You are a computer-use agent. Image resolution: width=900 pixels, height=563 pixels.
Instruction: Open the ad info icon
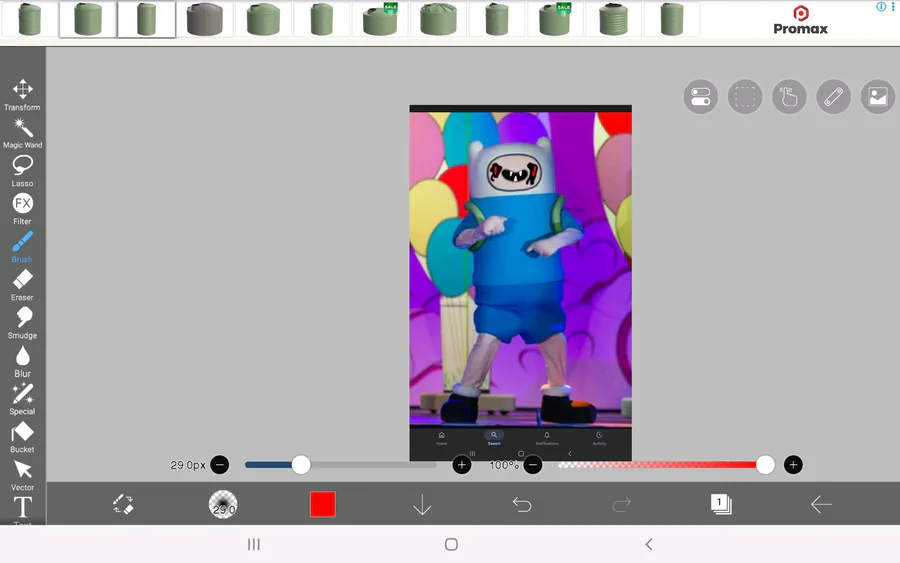[x=881, y=7]
